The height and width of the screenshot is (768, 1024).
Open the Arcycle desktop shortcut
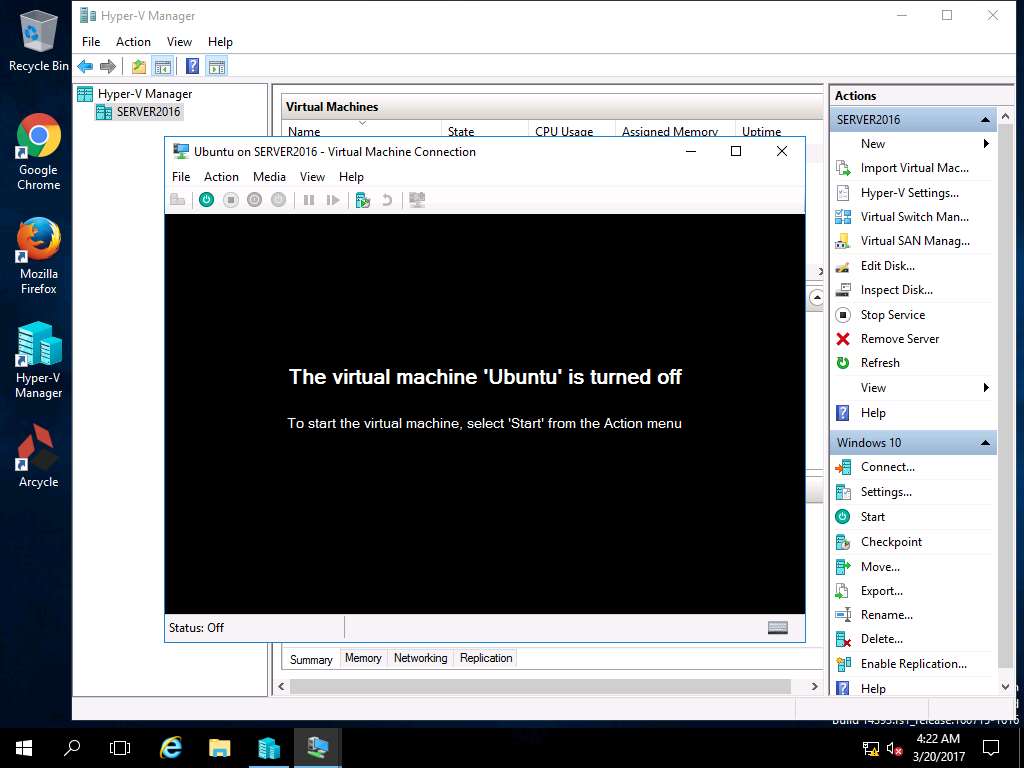[x=39, y=456]
